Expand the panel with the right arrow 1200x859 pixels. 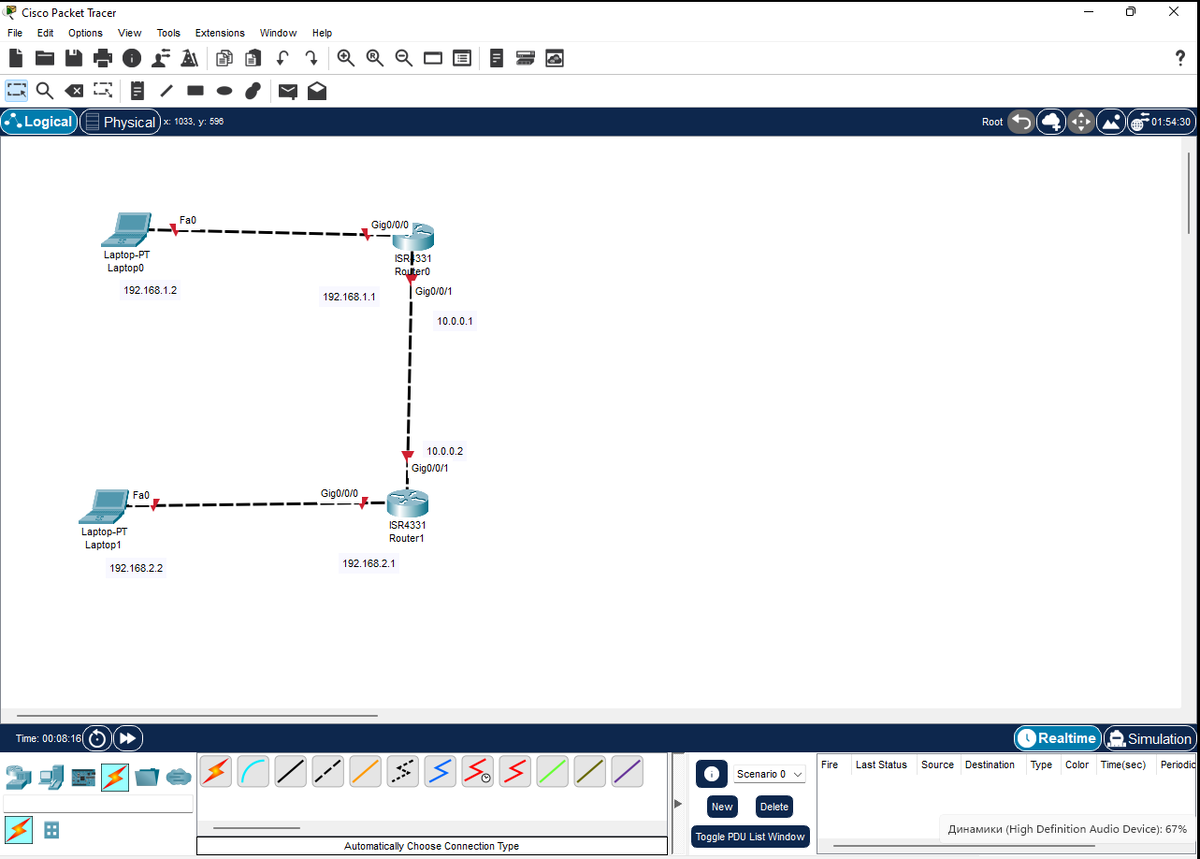[678, 803]
